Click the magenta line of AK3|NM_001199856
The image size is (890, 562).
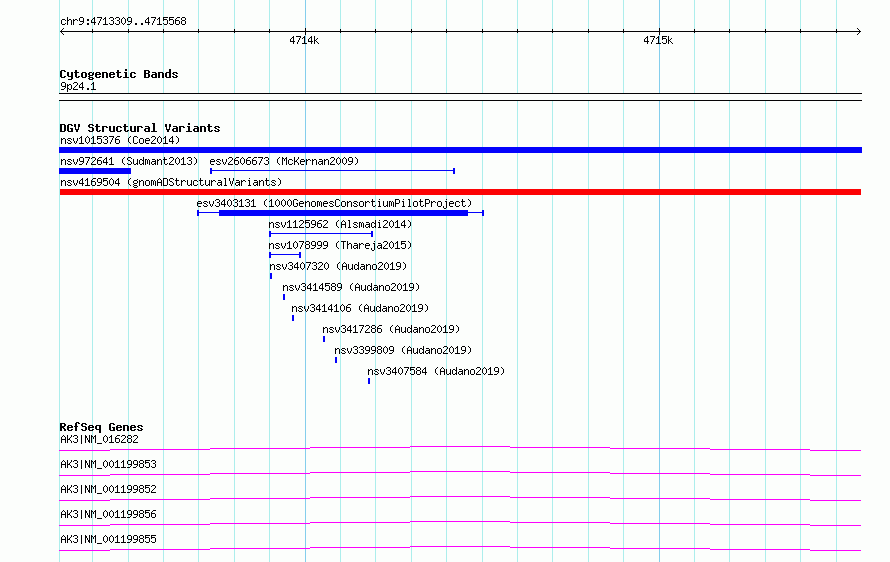pyautogui.click(x=460, y=523)
